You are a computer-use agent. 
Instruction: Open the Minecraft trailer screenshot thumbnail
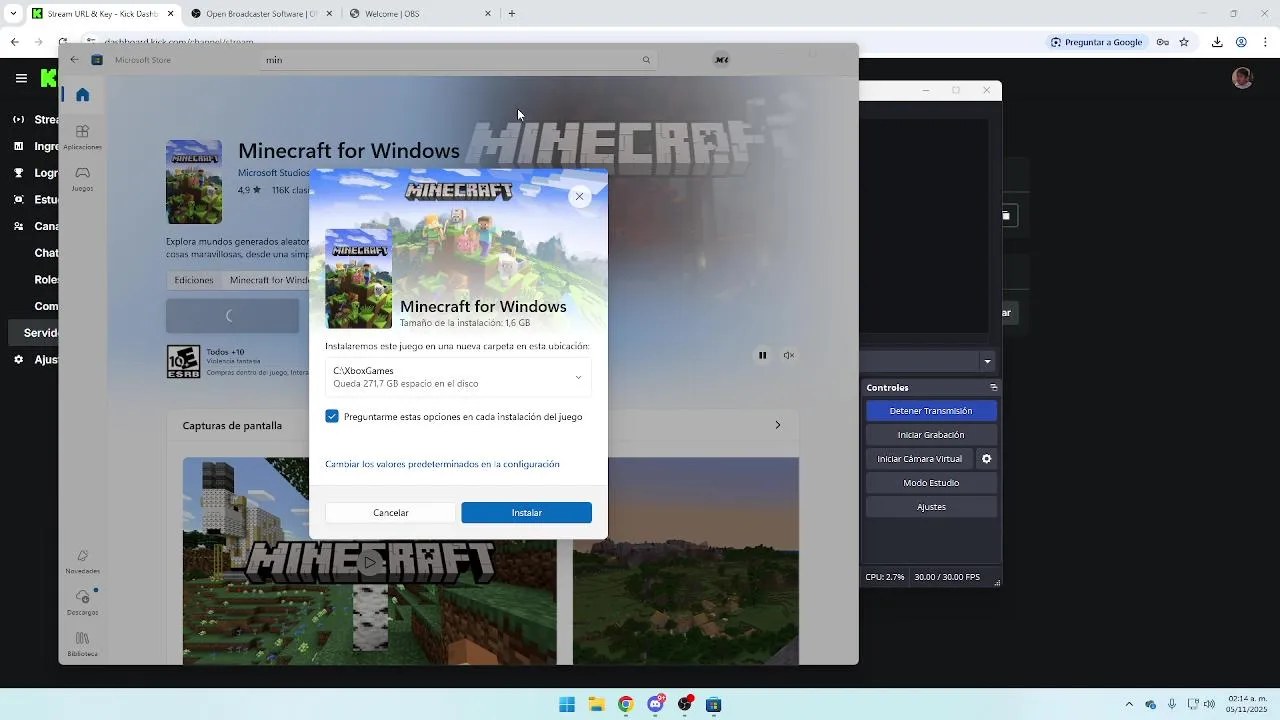(x=369, y=561)
